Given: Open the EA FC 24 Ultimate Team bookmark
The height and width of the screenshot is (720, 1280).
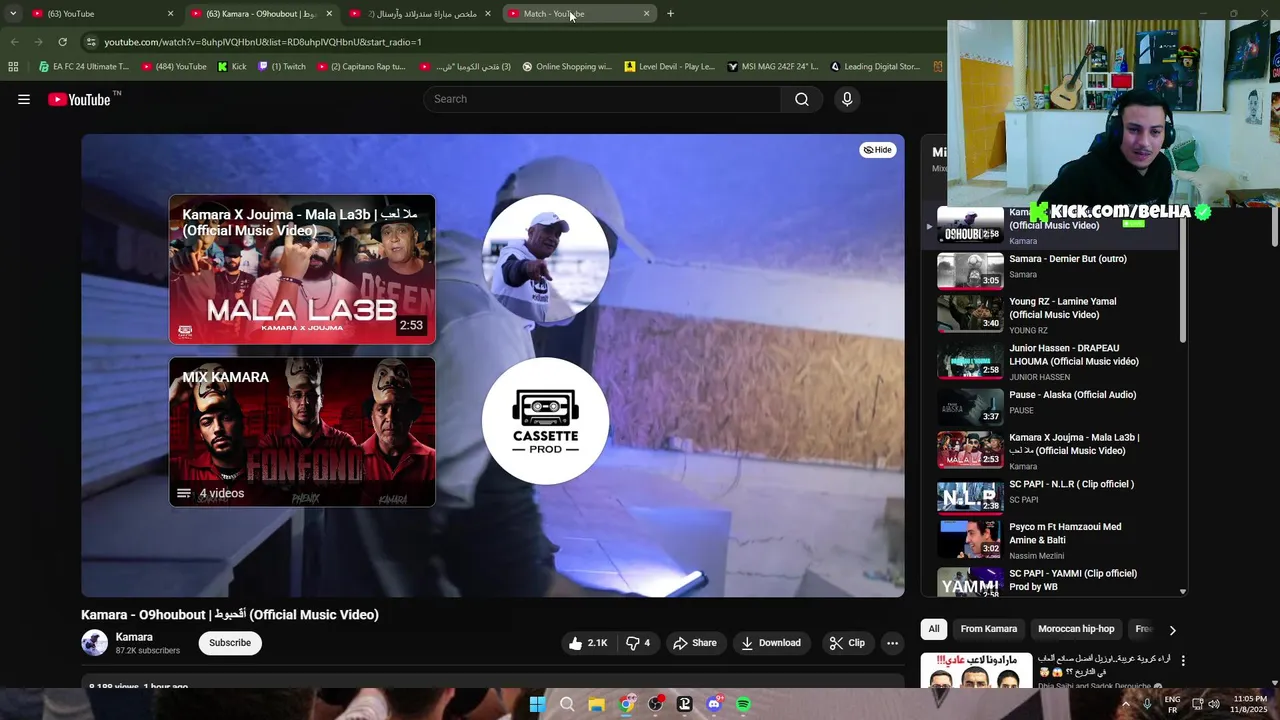Looking at the screenshot, I should point(83,67).
